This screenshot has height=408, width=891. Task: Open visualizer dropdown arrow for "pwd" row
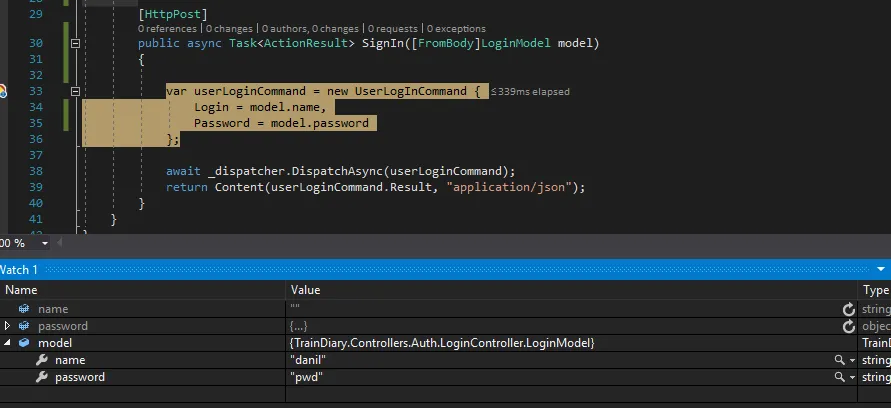(852, 378)
